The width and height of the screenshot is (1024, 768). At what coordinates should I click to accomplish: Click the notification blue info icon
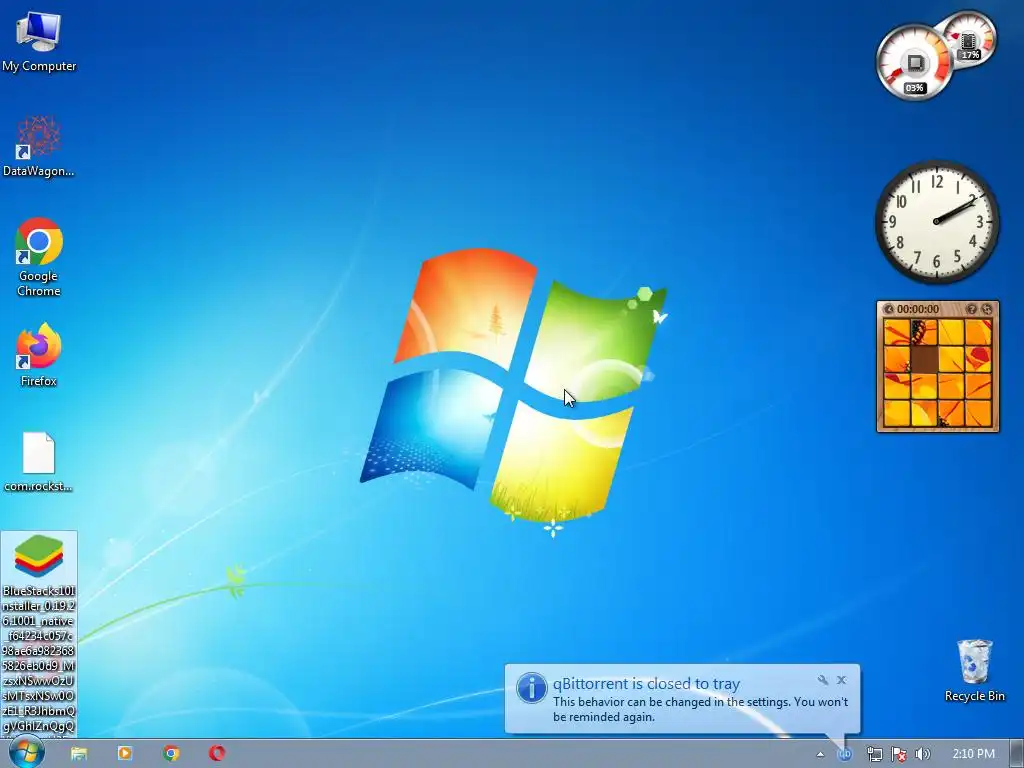coord(532,688)
